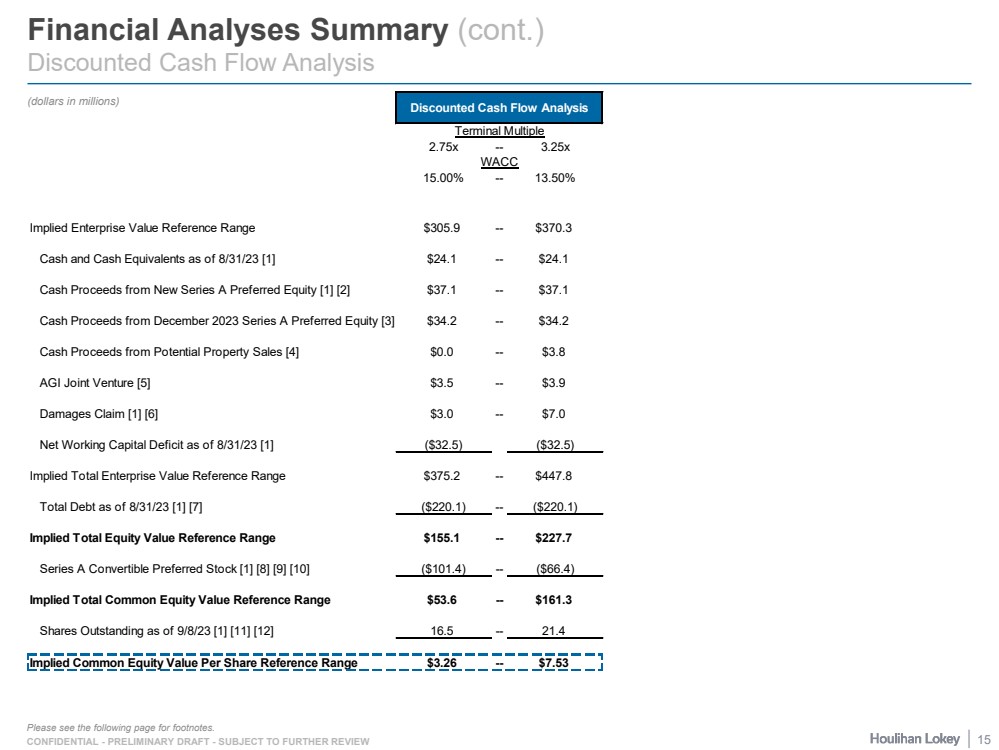
Task: Select the $3.26 per share value
Action: coord(442,663)
